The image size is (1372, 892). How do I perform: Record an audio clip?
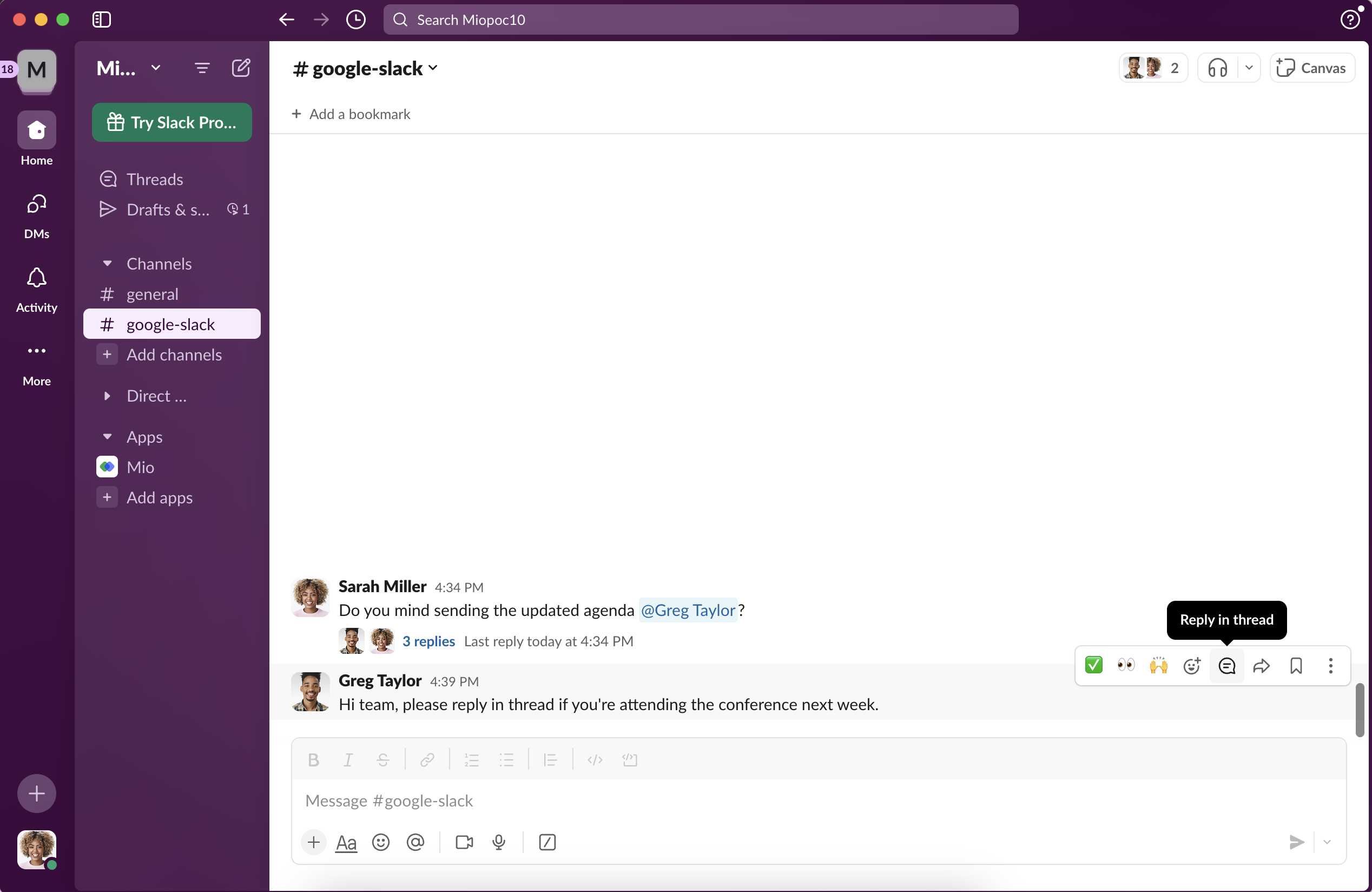tap(499, 842)
